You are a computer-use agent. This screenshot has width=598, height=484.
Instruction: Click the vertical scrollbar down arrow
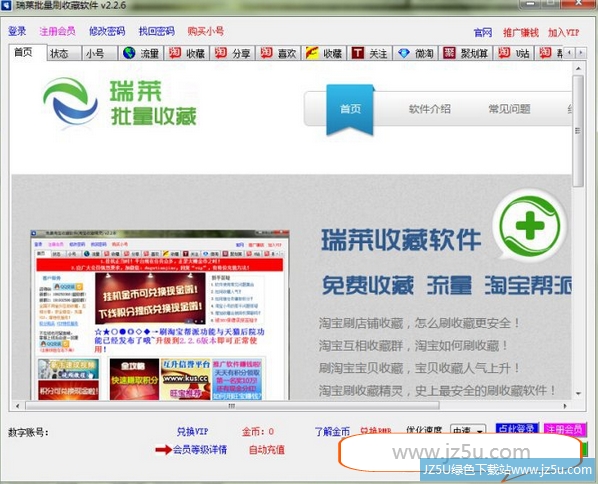(578, 393)
